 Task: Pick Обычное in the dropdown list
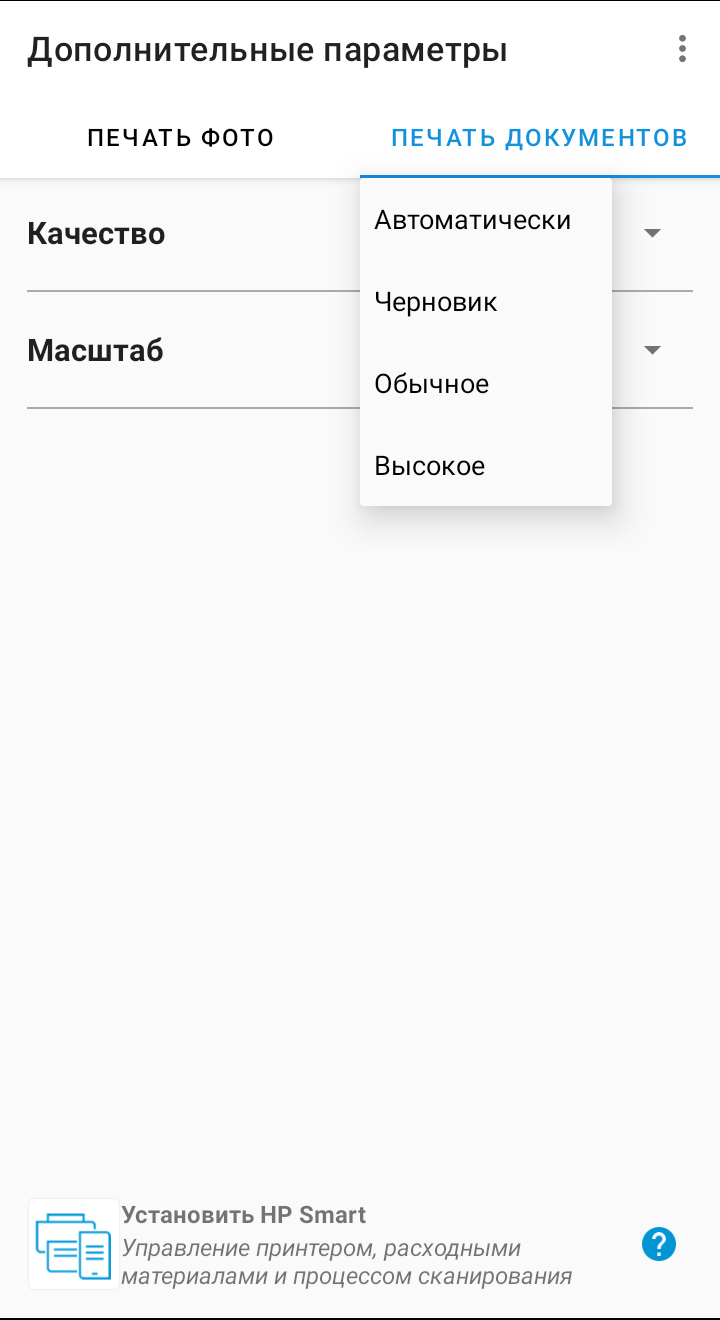pyautogui.click(x=432, y=384)
